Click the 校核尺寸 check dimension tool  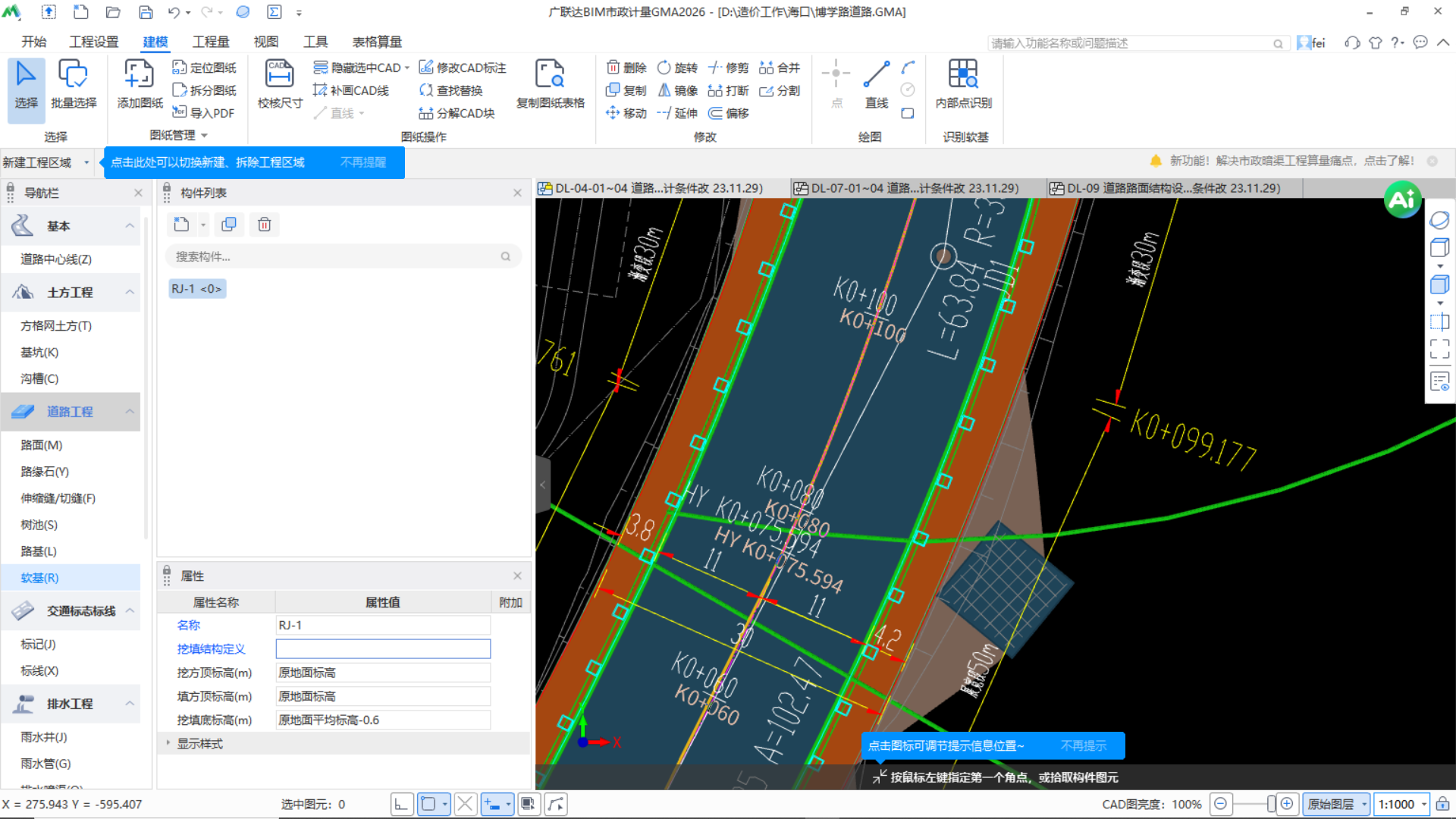[279, 83]
